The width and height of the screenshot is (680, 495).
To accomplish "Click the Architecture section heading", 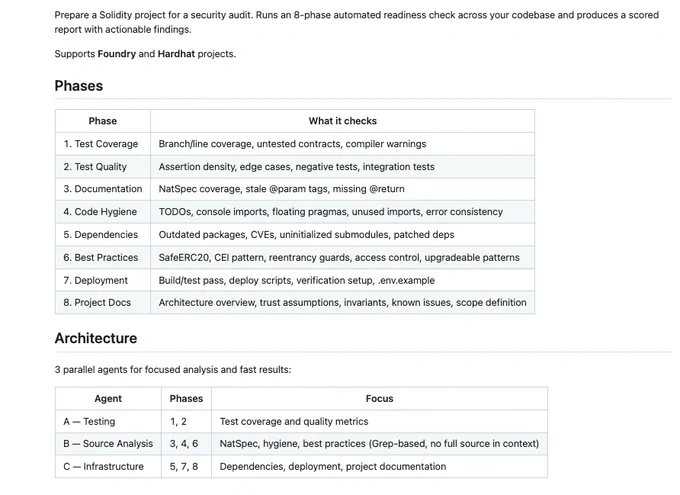I will 96,338.
